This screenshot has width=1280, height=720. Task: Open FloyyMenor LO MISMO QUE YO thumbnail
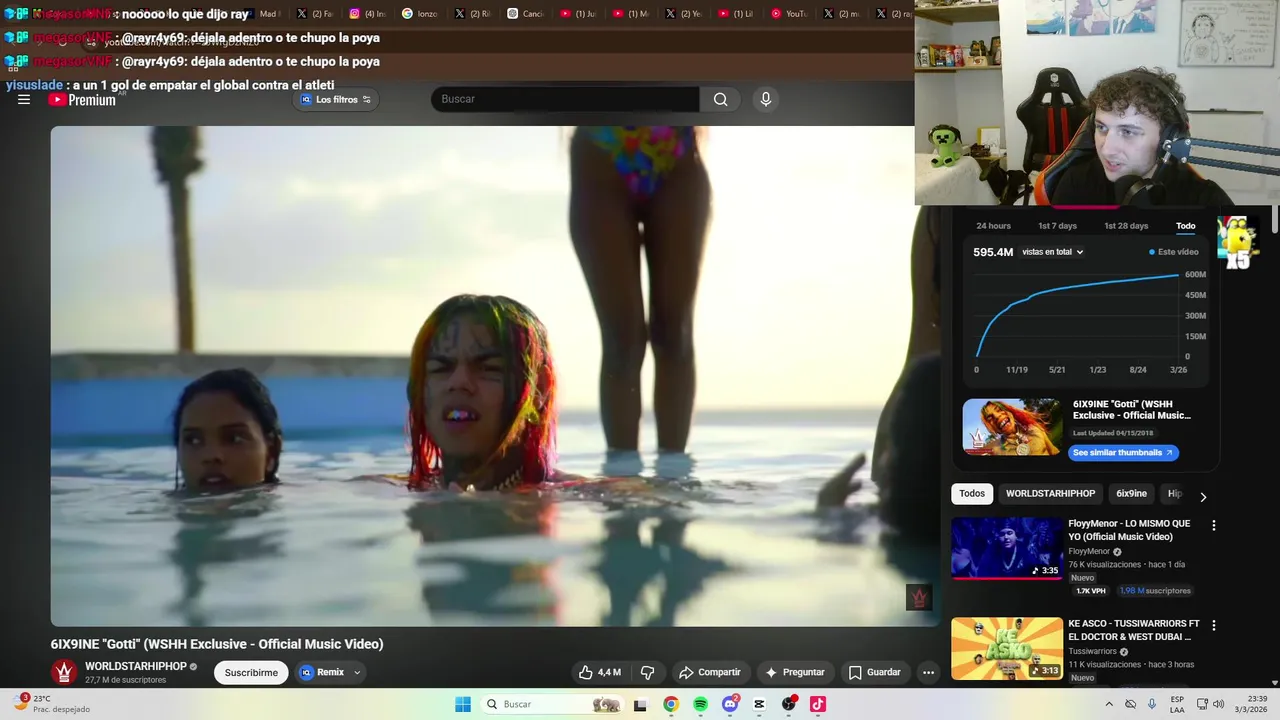pyautogui.click(x=1007, y=548)
